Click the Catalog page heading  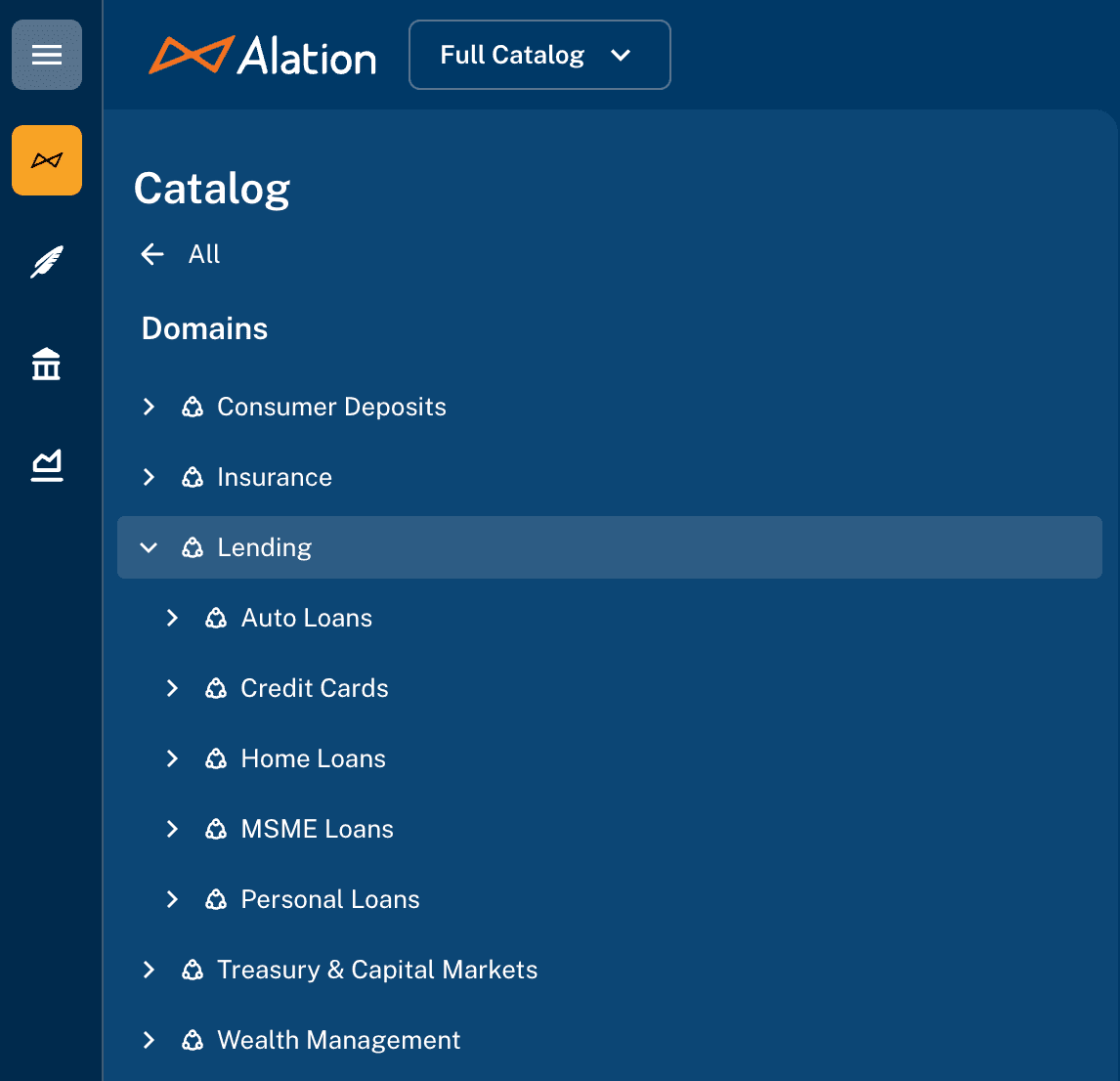(x=211, y=188)
